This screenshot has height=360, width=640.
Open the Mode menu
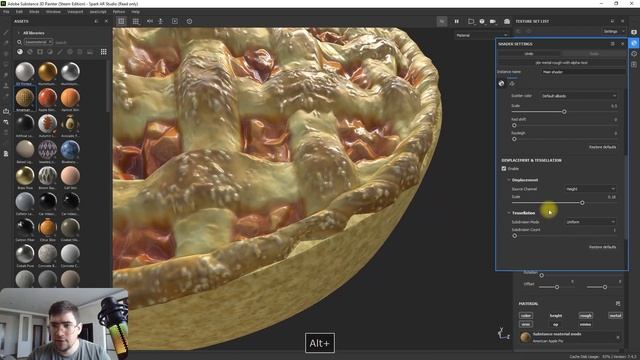click(x=34, y=12)
